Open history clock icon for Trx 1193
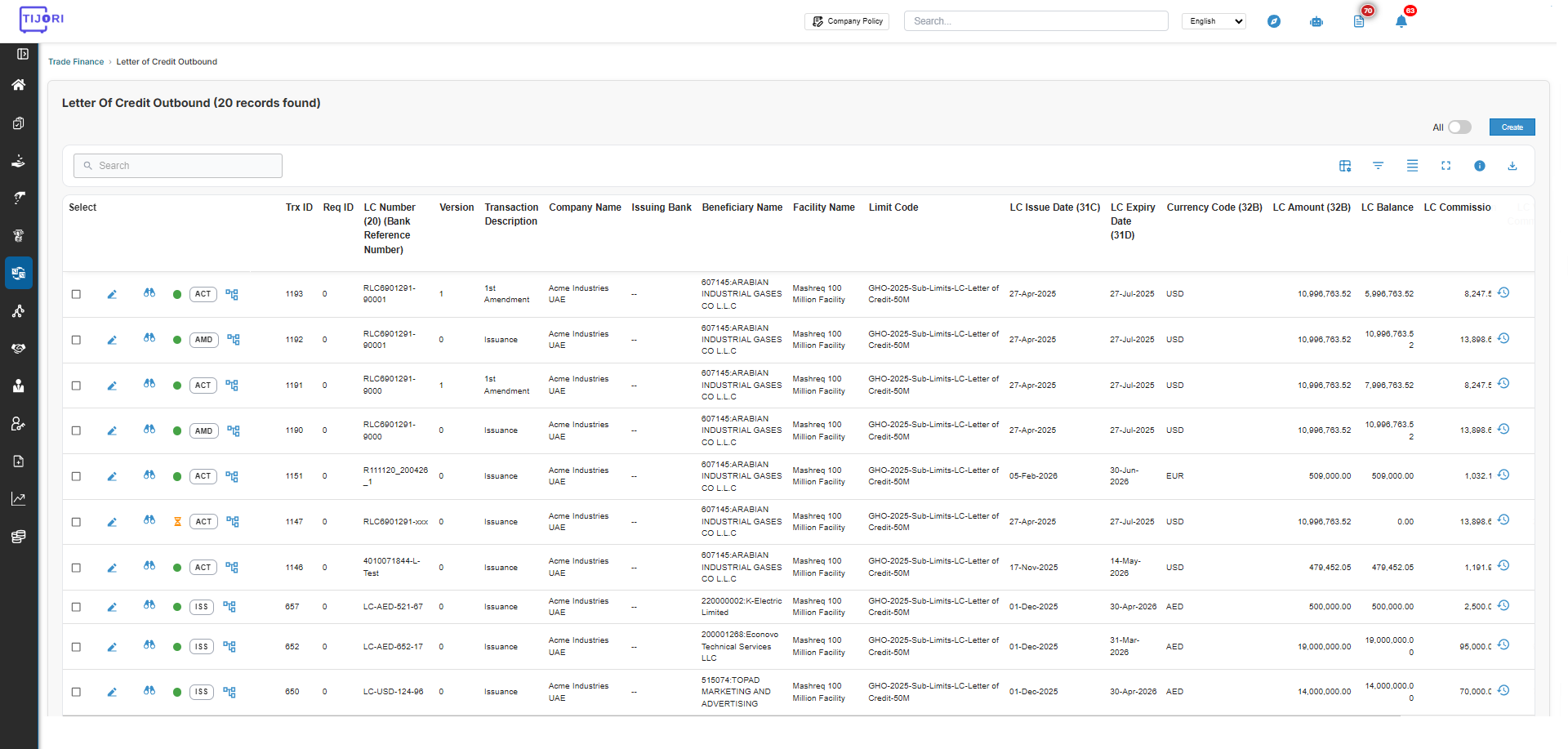Image resolution: width=1568 pixels, height=749 pixels. [x=1503, y=292]
